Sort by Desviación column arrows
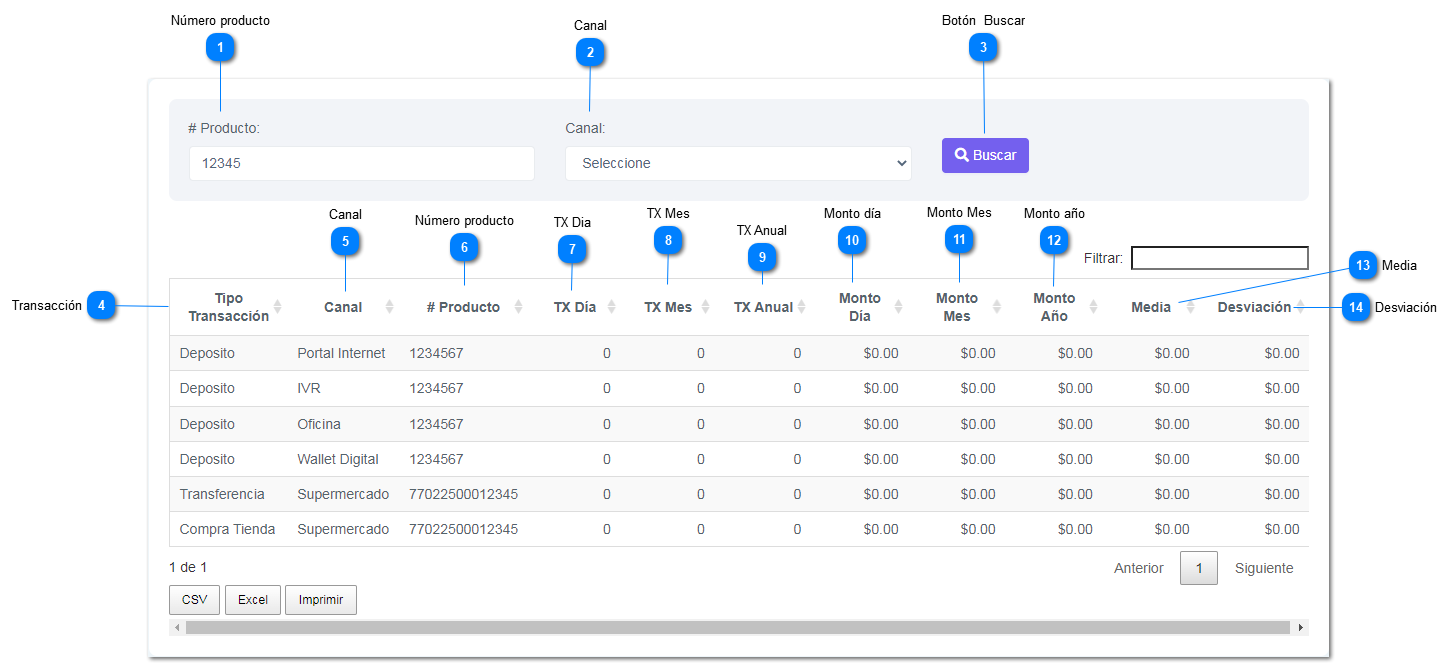1453x666 pixels. (1300, 307)
